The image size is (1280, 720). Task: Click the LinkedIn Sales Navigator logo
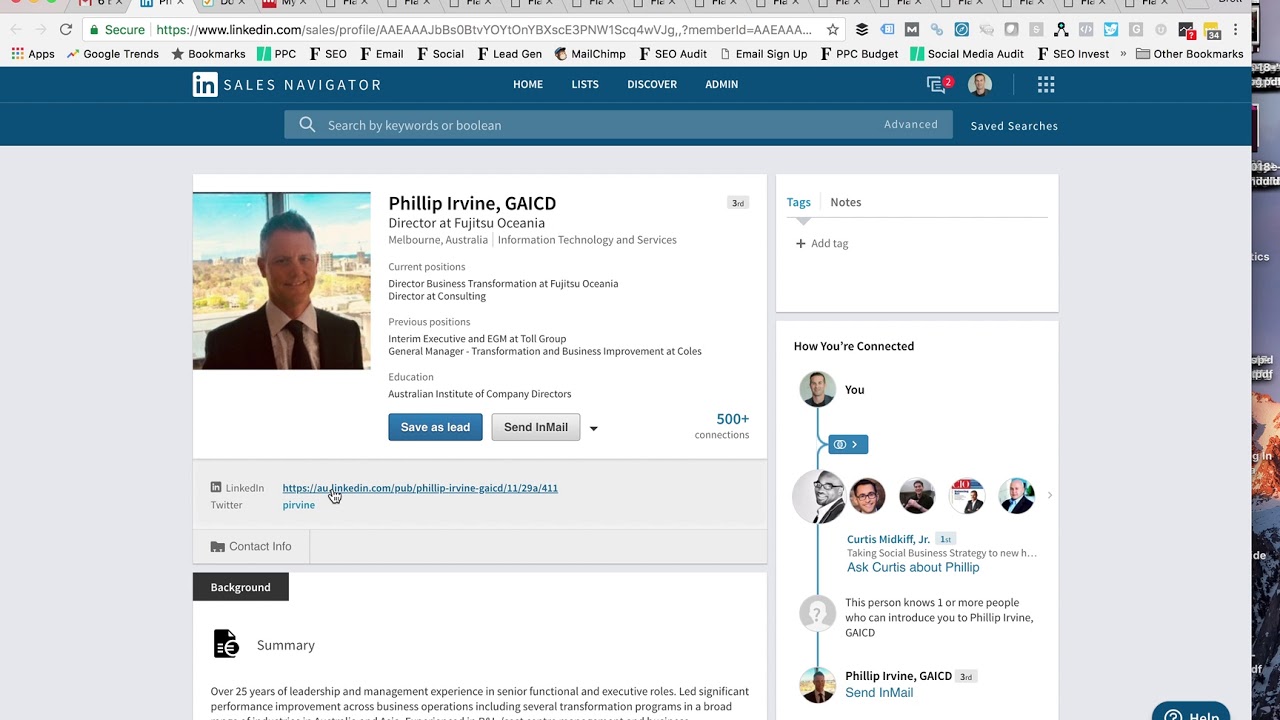tap(287, 85)
